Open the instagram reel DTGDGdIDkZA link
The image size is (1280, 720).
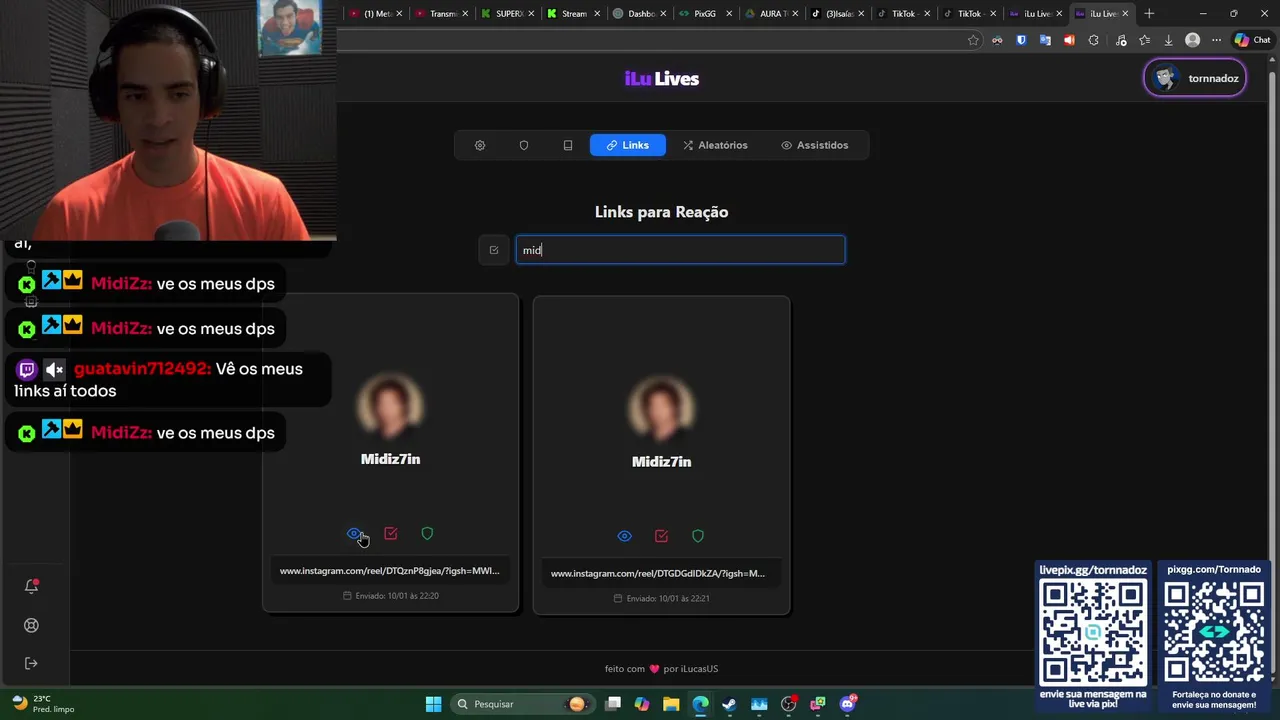[x=658, y=573]
